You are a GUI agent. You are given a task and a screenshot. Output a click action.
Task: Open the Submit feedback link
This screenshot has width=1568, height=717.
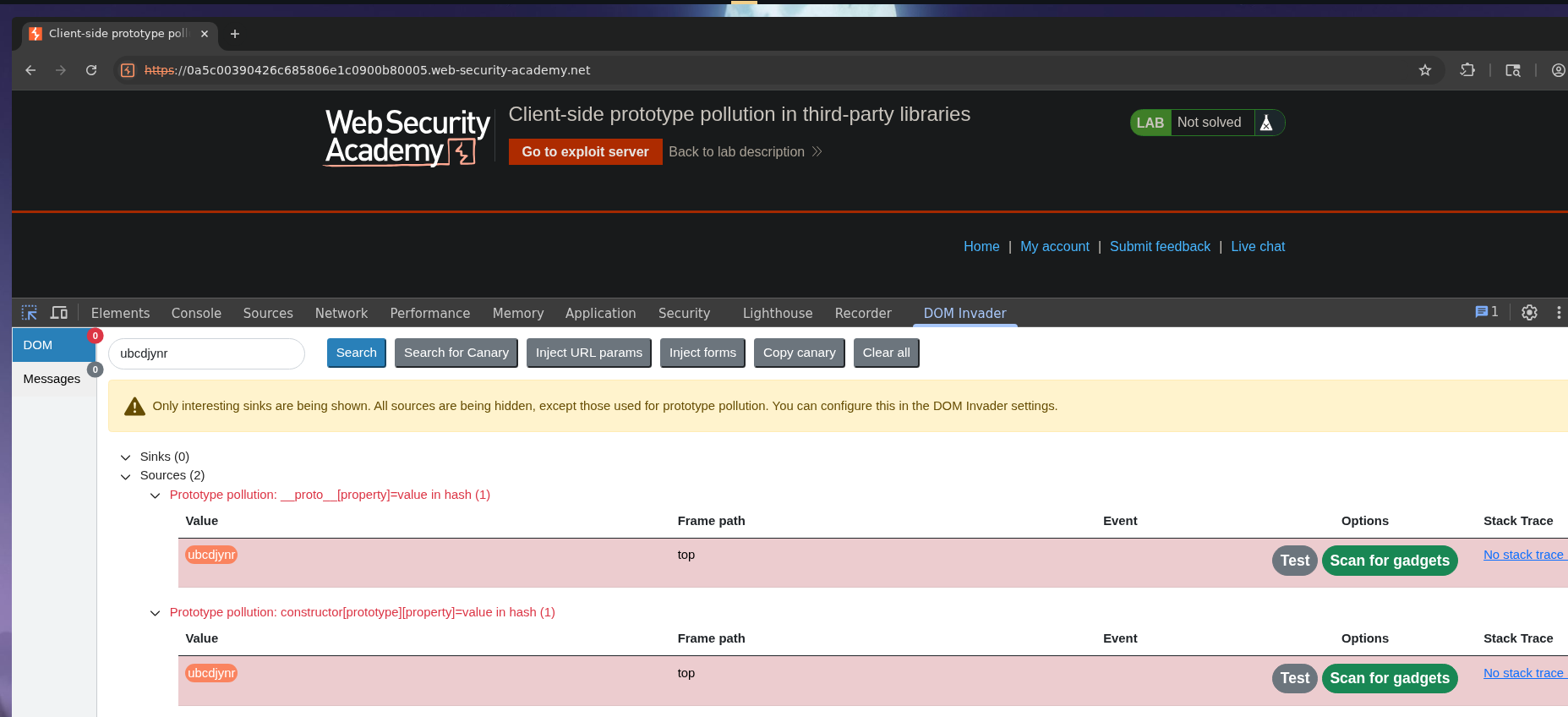pyautogui.click(x=1160, y=247)
